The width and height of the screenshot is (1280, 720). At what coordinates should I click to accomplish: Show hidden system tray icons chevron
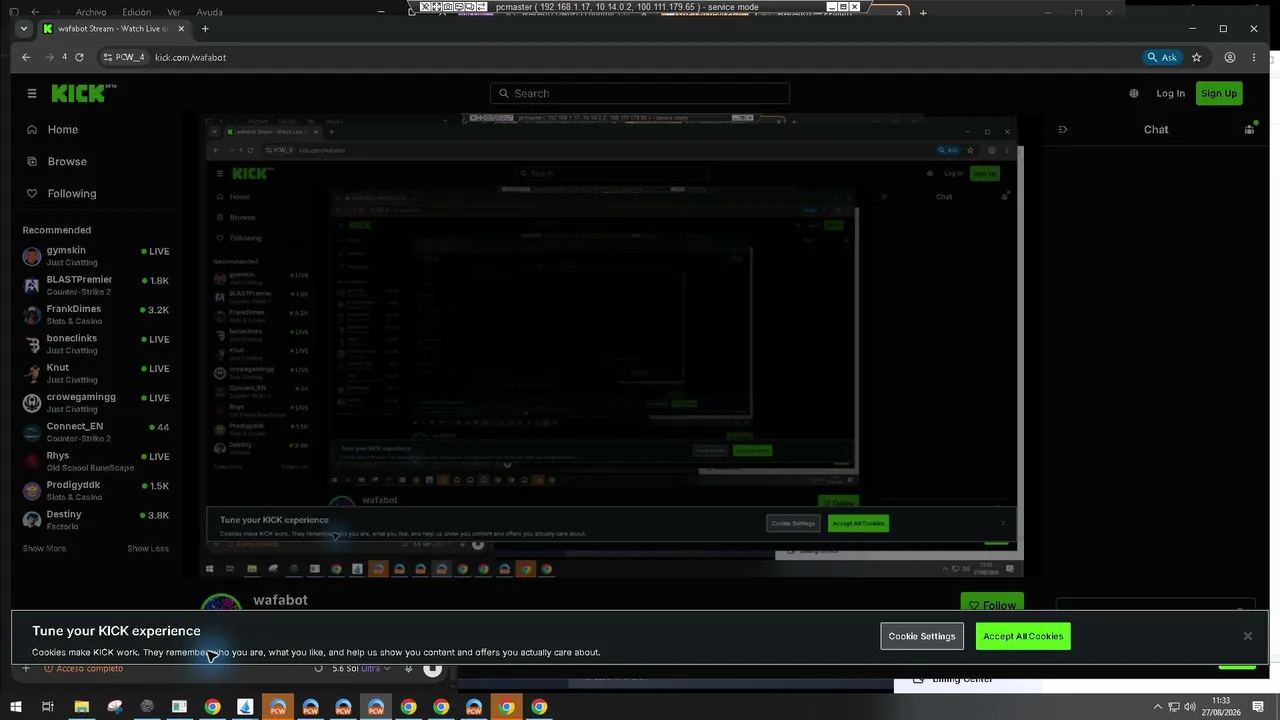coord(1158,707)
